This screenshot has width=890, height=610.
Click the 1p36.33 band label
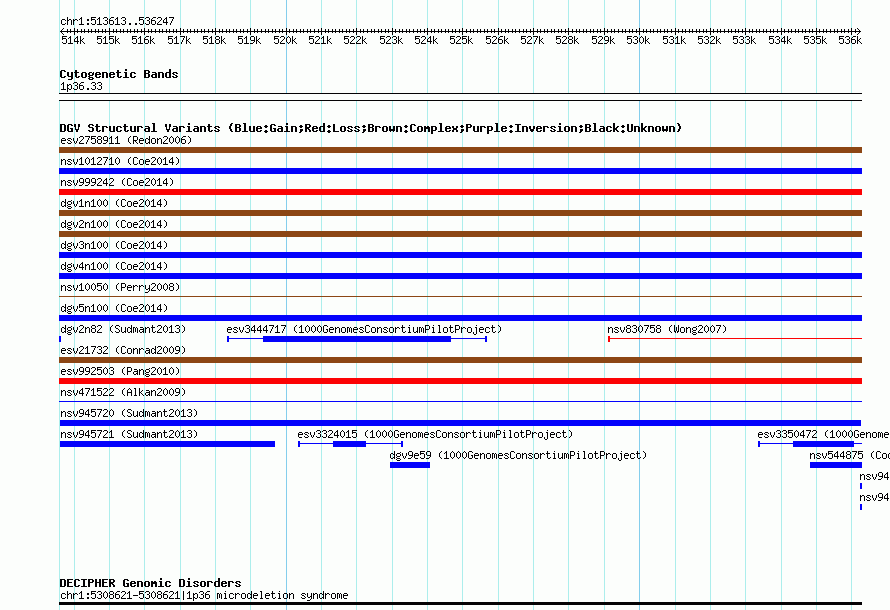click(x=81, y=86)
